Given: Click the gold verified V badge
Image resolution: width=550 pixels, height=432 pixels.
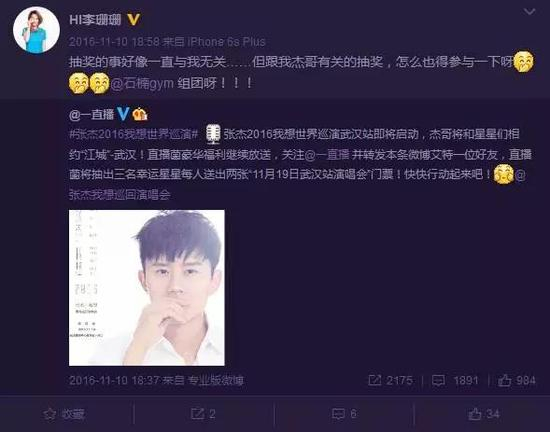Looking at the screenshot, I should [x=134, y=20].
